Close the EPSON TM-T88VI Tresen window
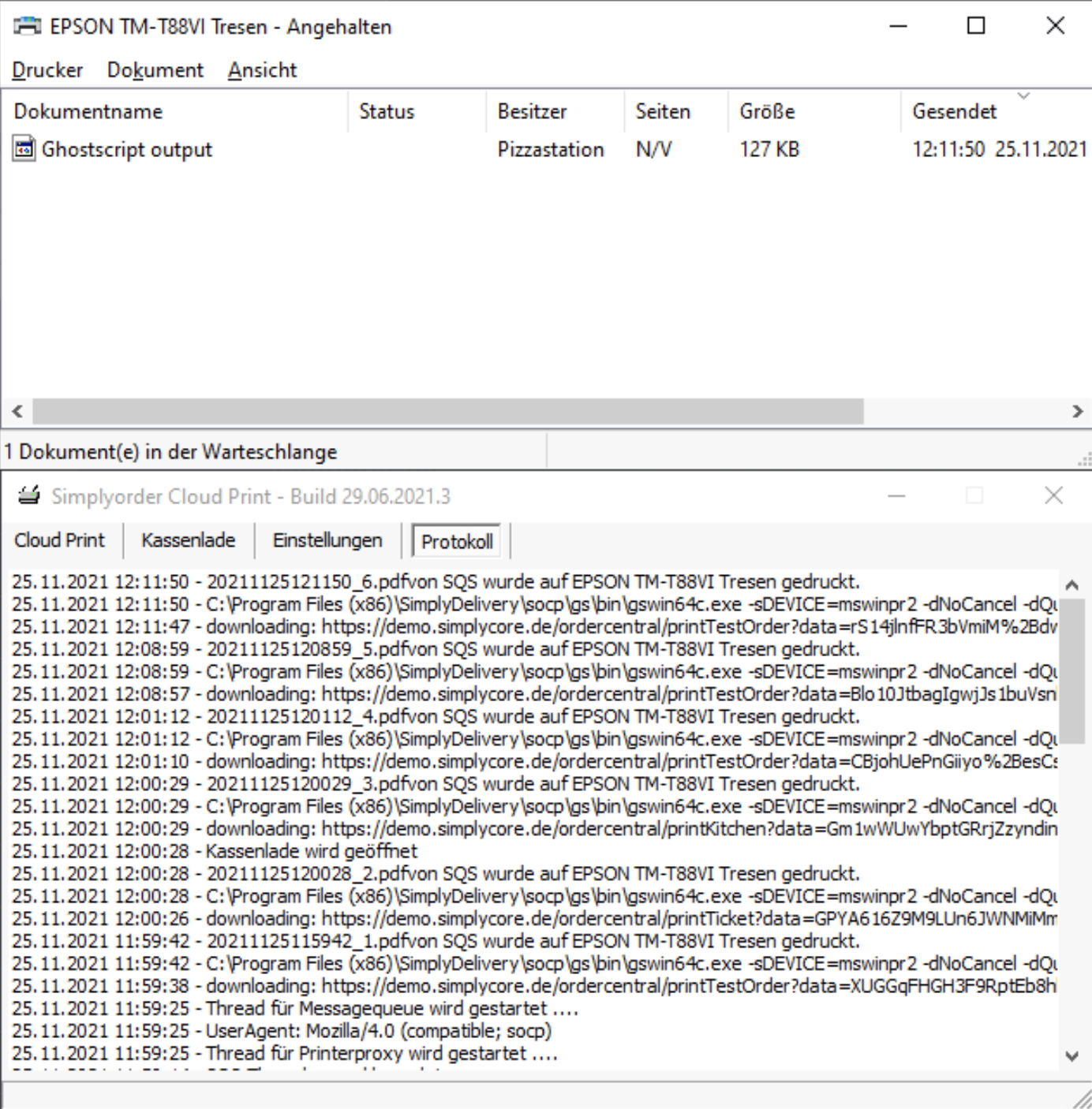Image resolution: width=1092 pixels, height=1109 pixels. coord(1055,26)
